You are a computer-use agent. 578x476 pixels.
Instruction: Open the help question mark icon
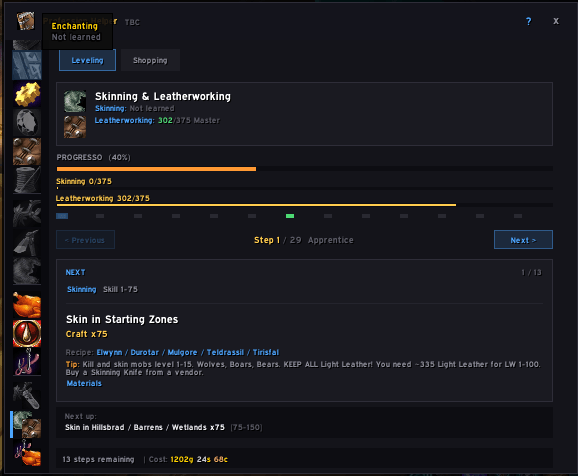pyautogui.click(x=529, y=21)
